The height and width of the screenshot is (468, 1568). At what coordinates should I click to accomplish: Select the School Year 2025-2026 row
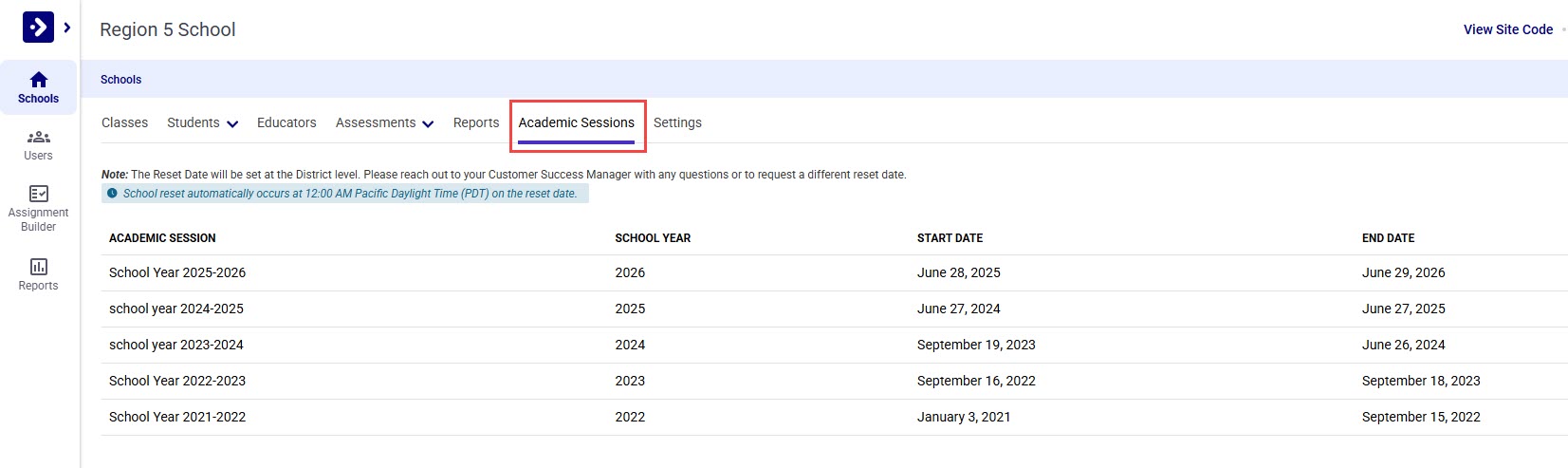click(x=177, y=272)
